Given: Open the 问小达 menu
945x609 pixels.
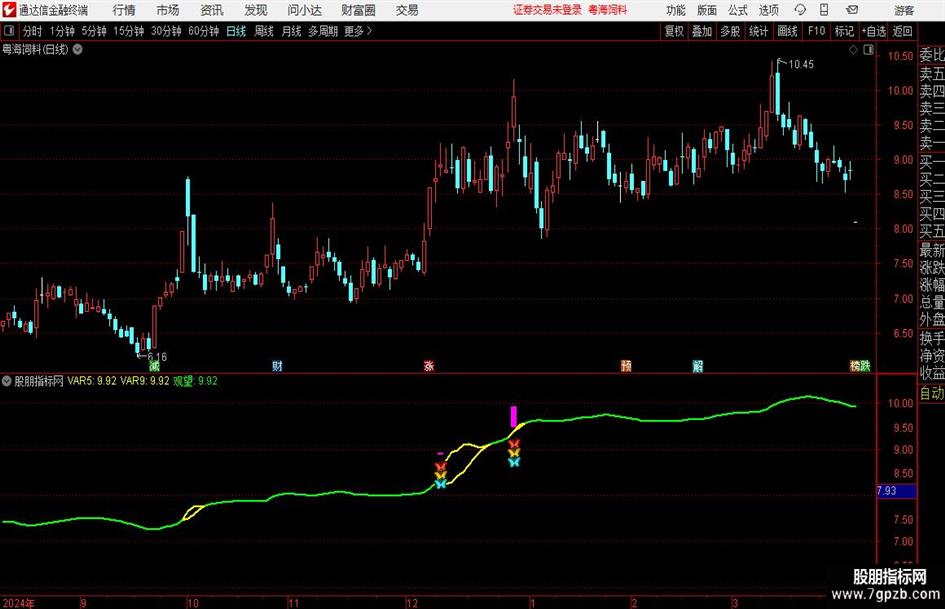Looking at the screenshot, I should click(x=304, y=10).
